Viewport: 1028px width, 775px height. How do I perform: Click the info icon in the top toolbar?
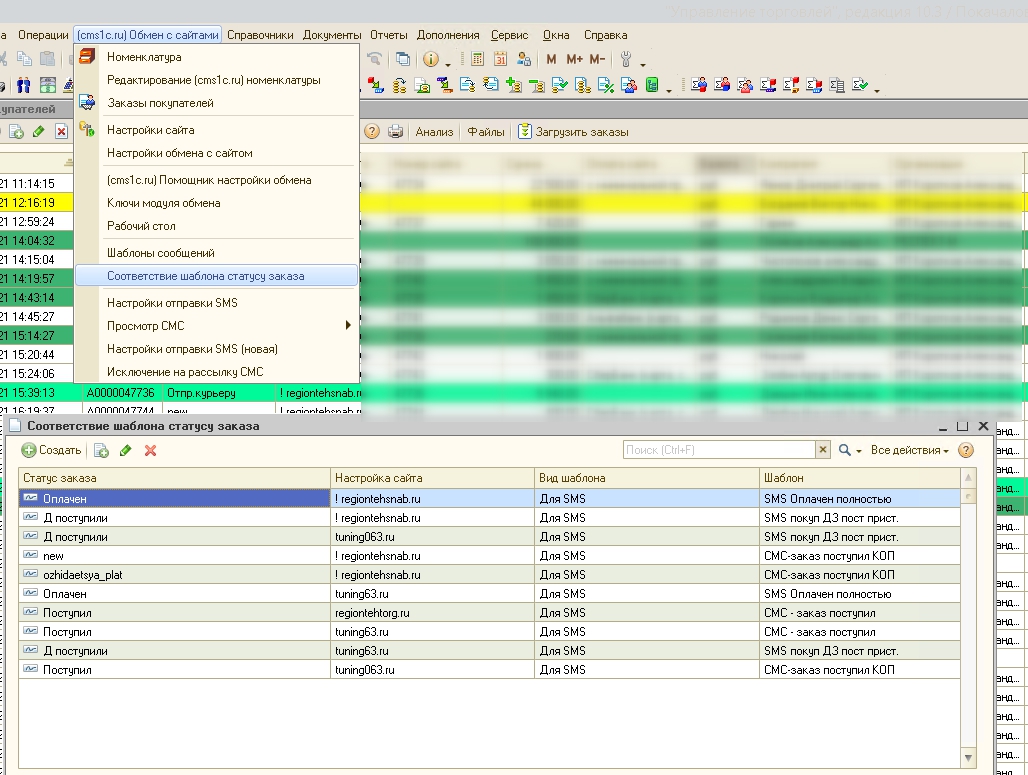431,59
